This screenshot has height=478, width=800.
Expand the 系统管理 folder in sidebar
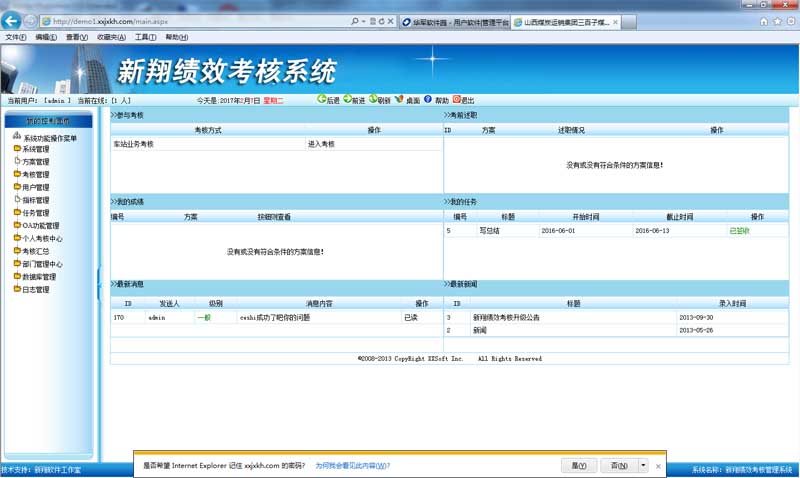tap(17, 149)
